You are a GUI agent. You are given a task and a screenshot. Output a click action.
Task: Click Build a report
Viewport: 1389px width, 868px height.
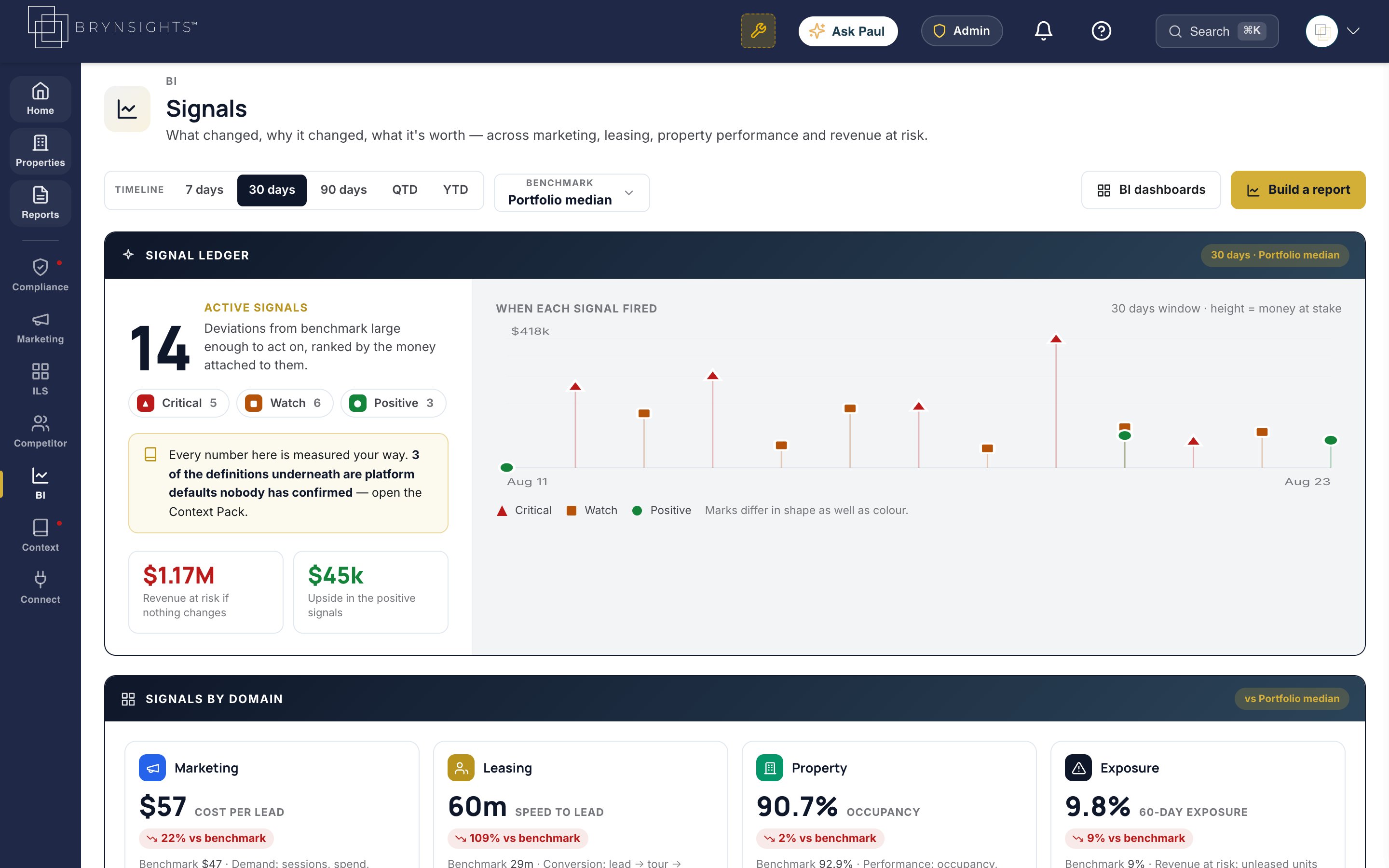[1298, 190]
